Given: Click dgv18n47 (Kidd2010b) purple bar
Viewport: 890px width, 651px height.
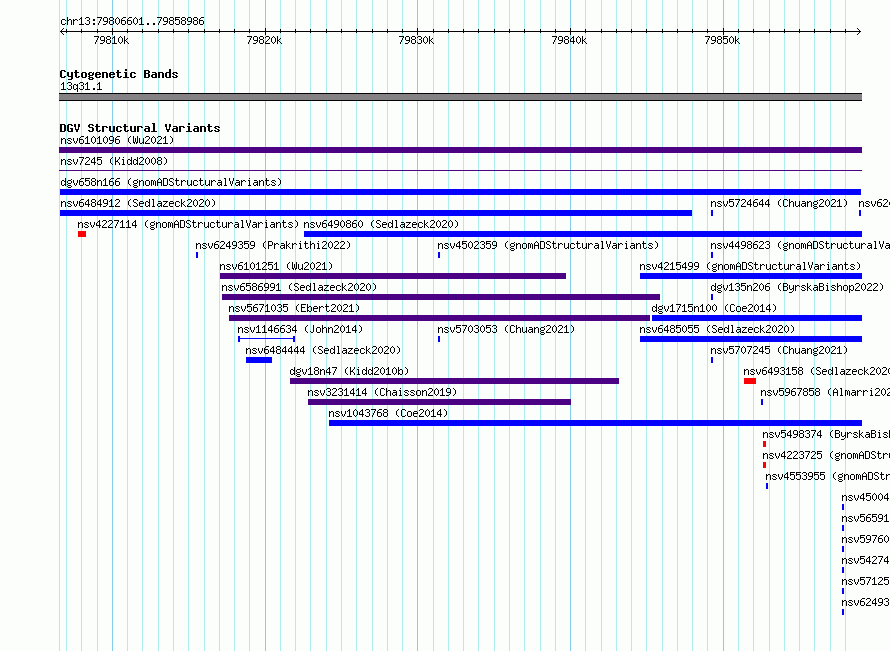Looking at the screenshot, I should (x=455, y=381).
